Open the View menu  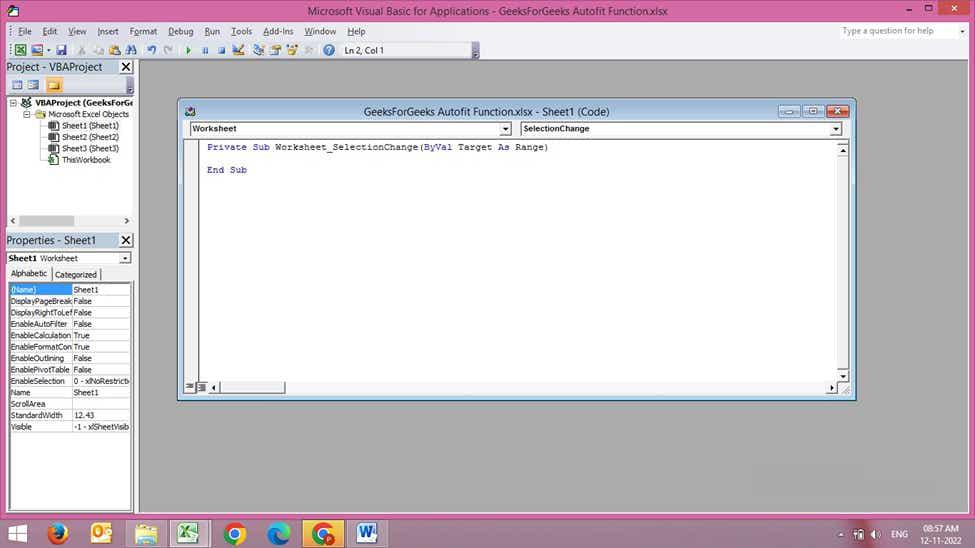77,31
